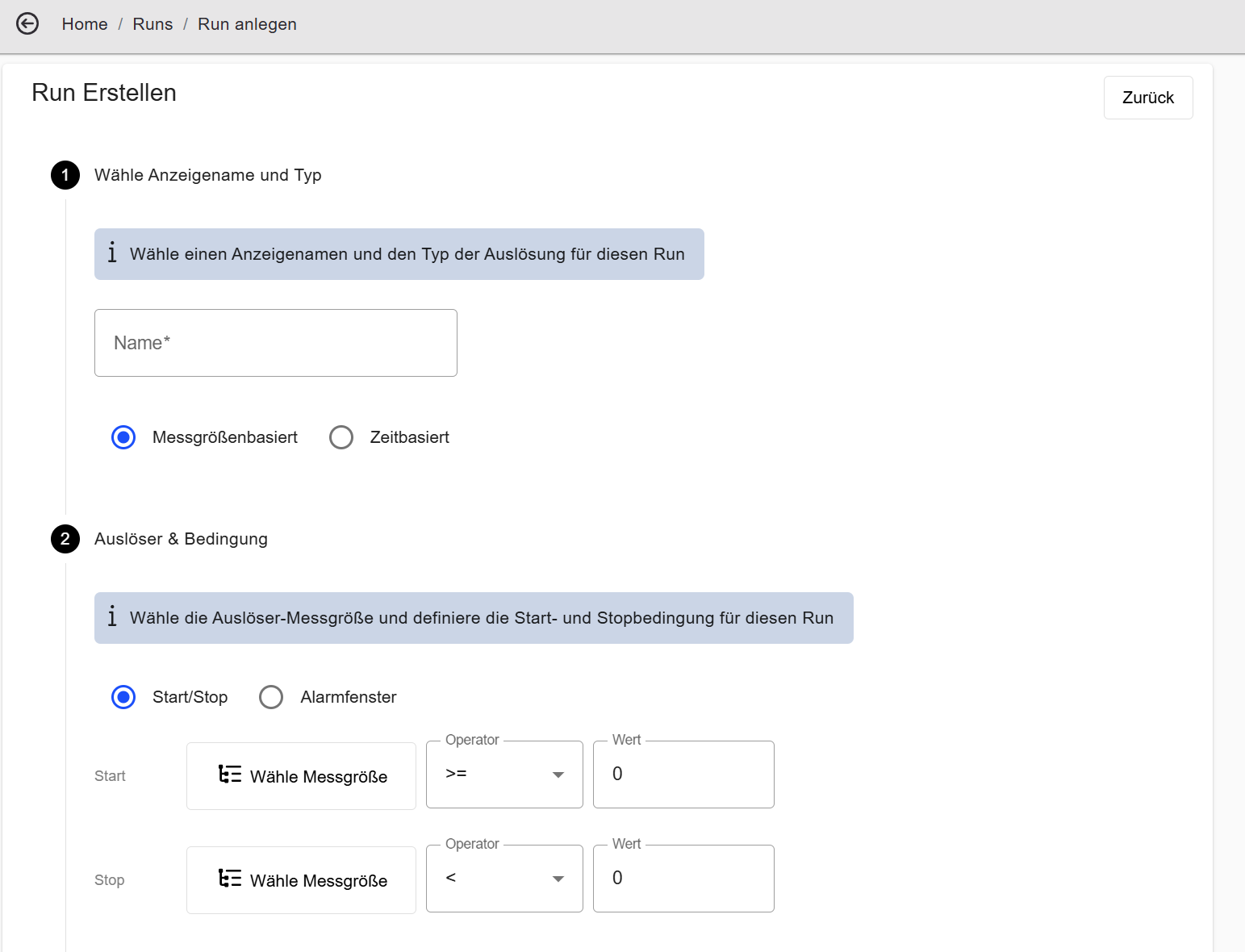Click the Start row label
Viewport: 1245px width, 952px height.
point(110,776)
